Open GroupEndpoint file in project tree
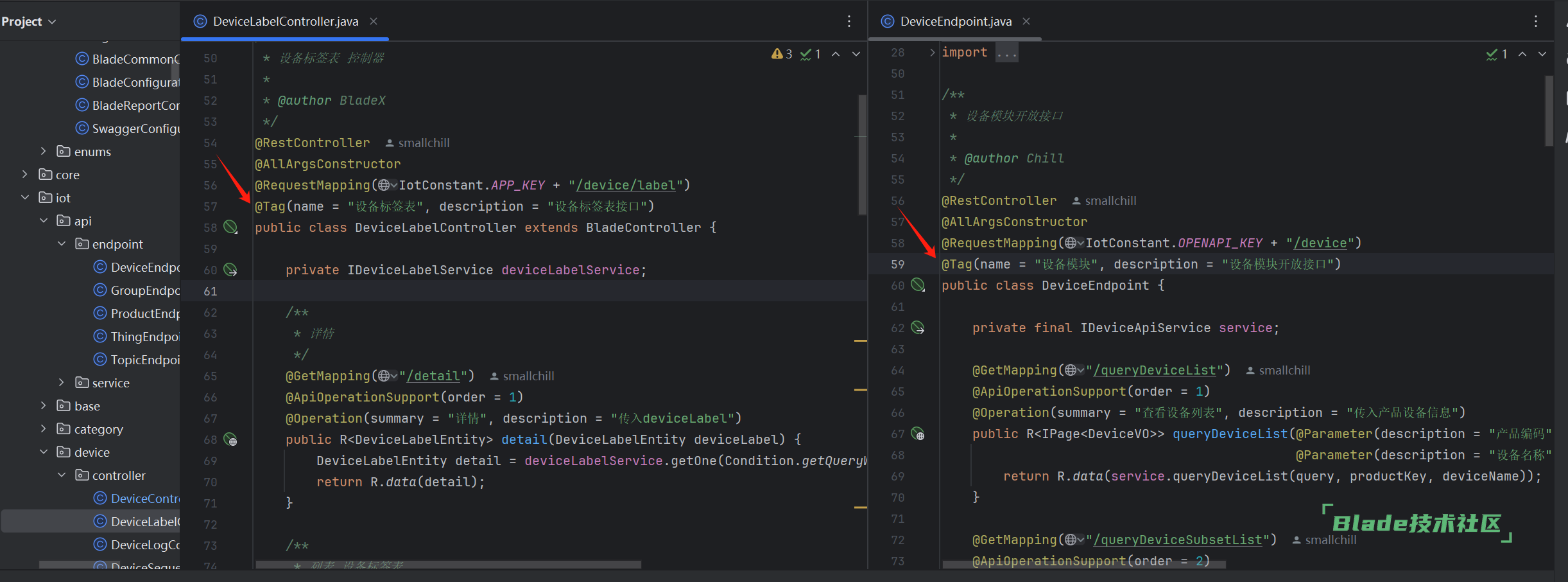 tap(137, 290)
